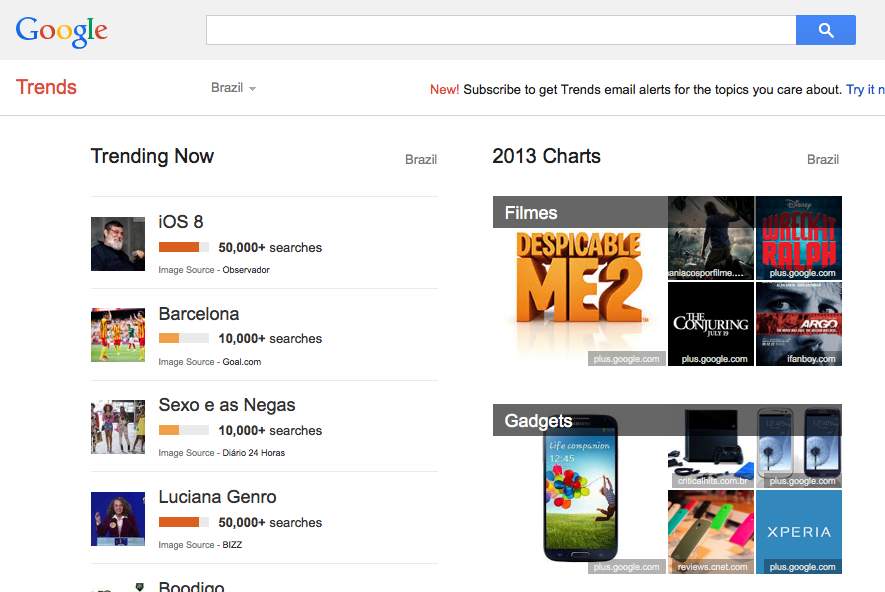Click the iOS 8 '50,000+ searches' text
The width and height of the screenshot is (885, 592).
270,248
